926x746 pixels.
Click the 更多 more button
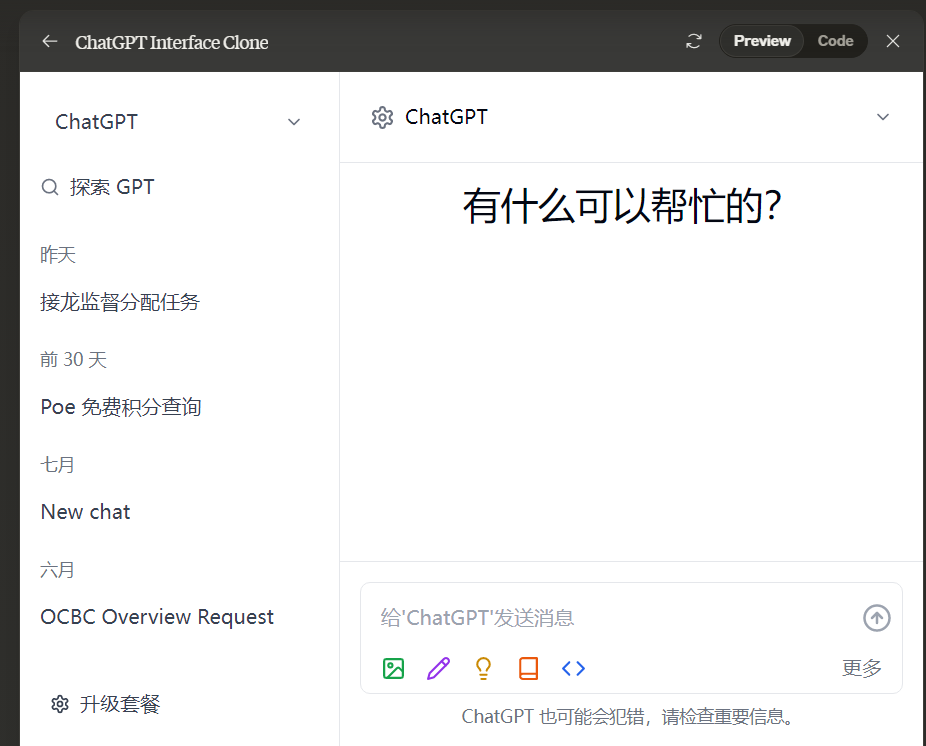pyautogui.click(x=861, y=668)
